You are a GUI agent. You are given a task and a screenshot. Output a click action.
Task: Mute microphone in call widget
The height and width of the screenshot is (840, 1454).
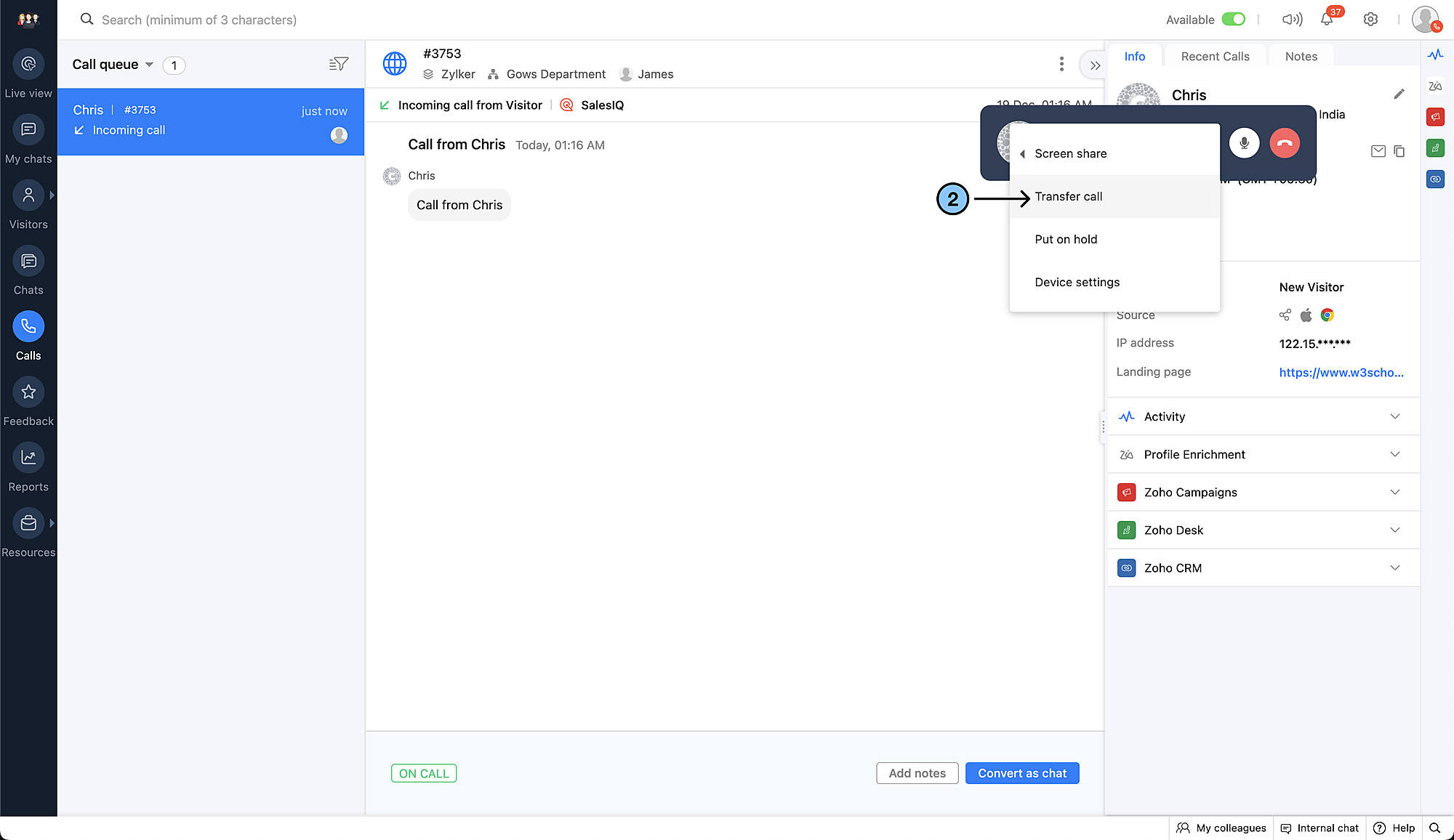click(1244, 143)
